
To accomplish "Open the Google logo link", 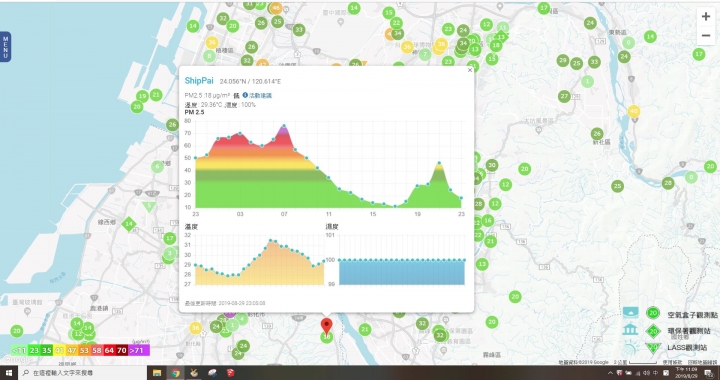I will [x=17, y=359].
